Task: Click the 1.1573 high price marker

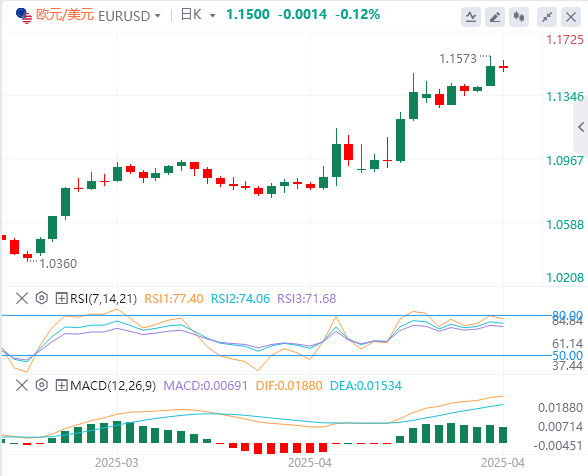Action: click(458, 59)
